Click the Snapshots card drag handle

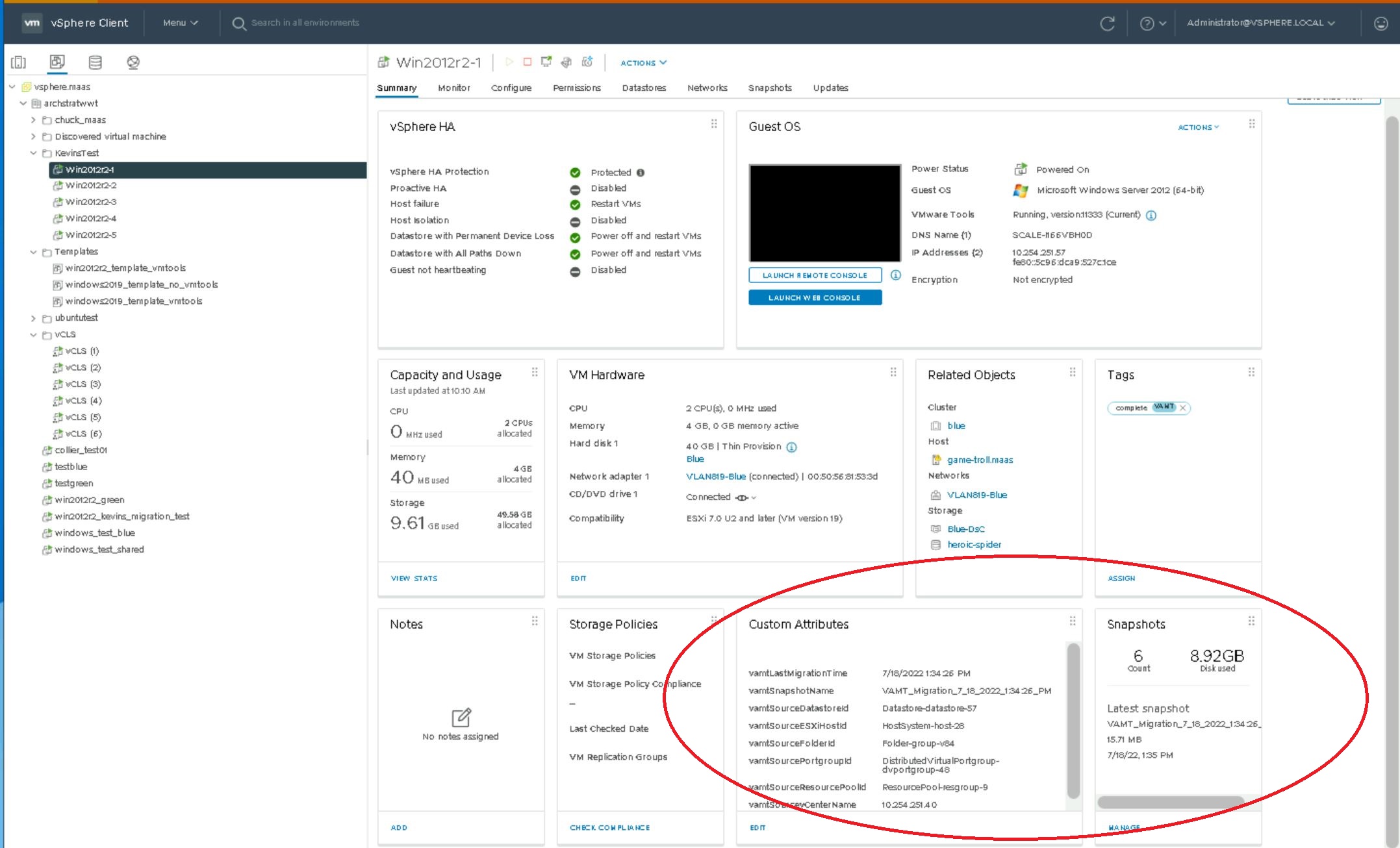(1251, 621)
